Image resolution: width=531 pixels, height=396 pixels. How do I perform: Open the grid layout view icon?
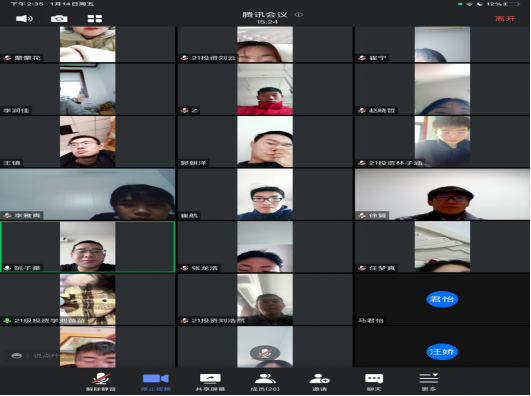[x=94, y=18]
